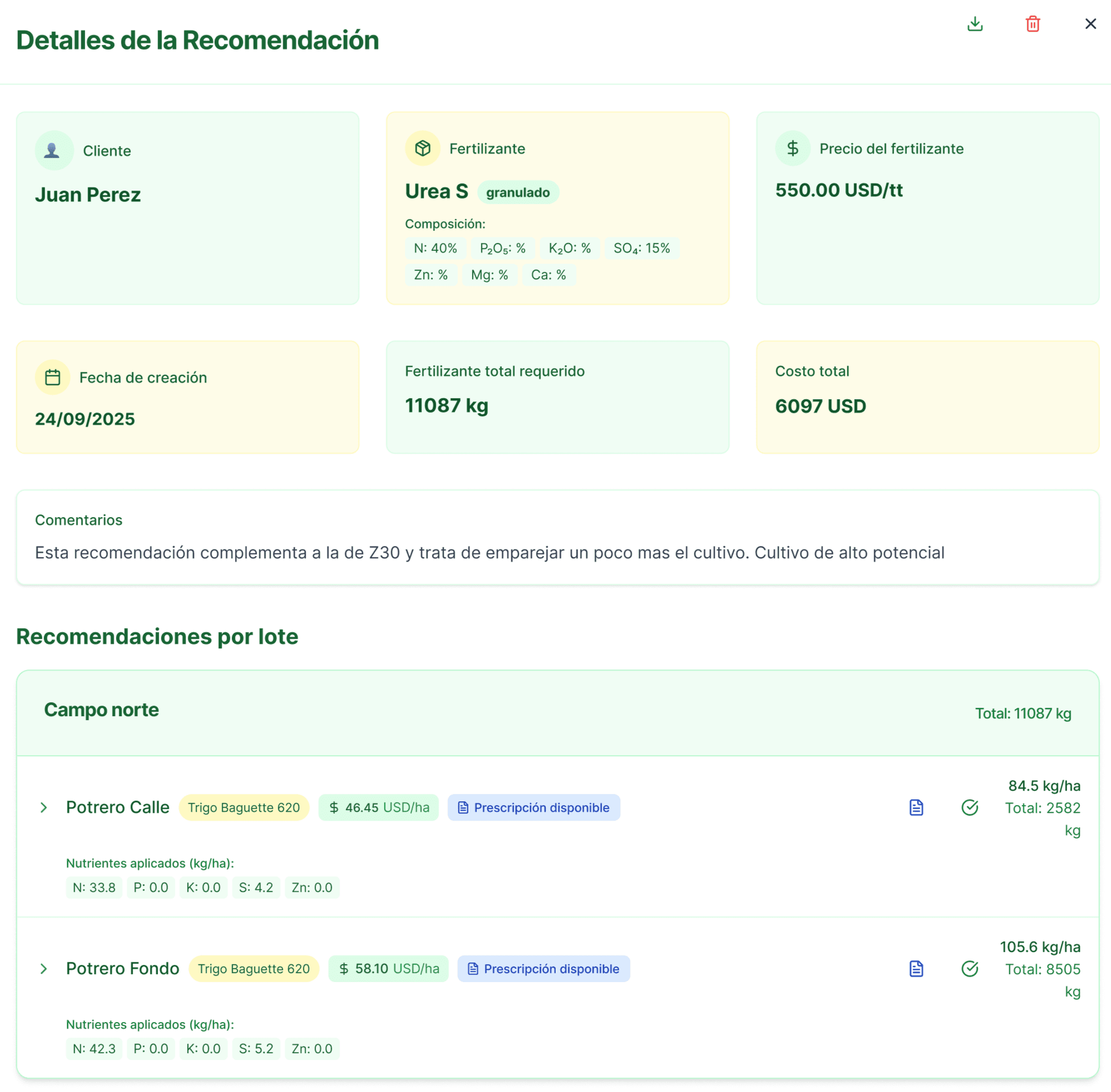
Task: Click the red trash delete icon
Action: pyautogui.click(x=1033, y=24)
